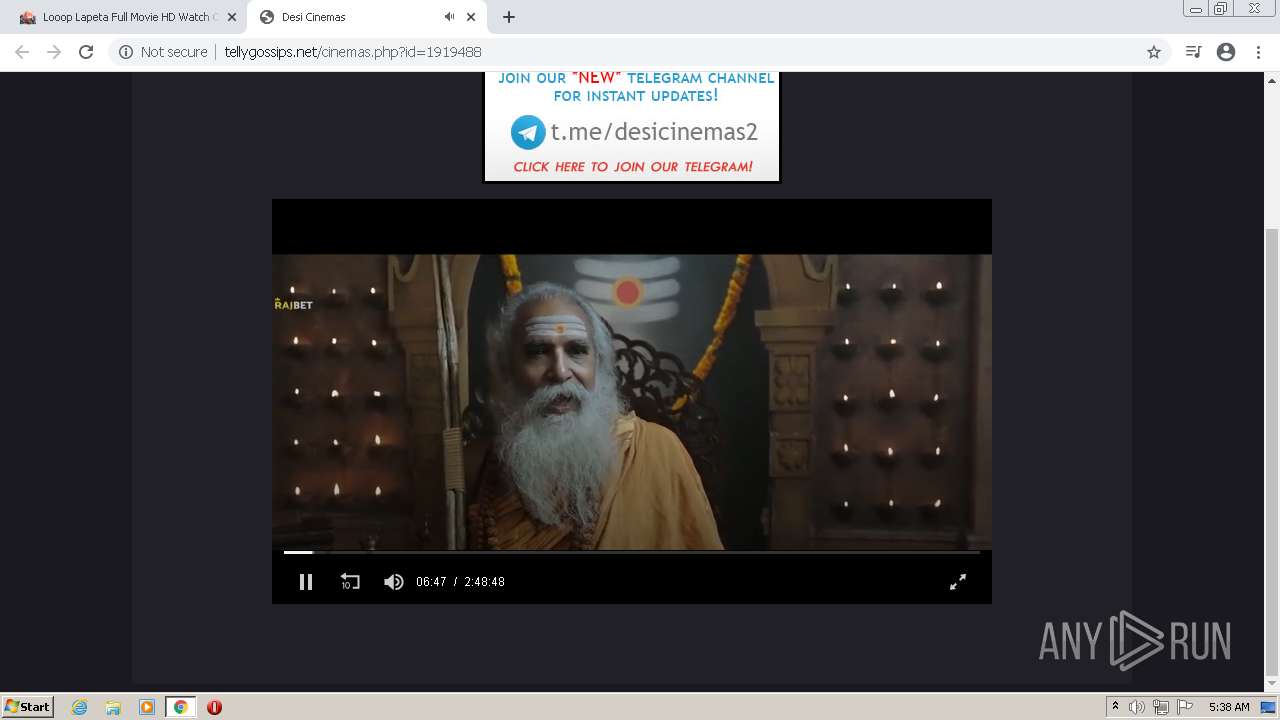1280x720 pixels.
Task: Click the 06:47 elapsed time
Action: point(431,582)
